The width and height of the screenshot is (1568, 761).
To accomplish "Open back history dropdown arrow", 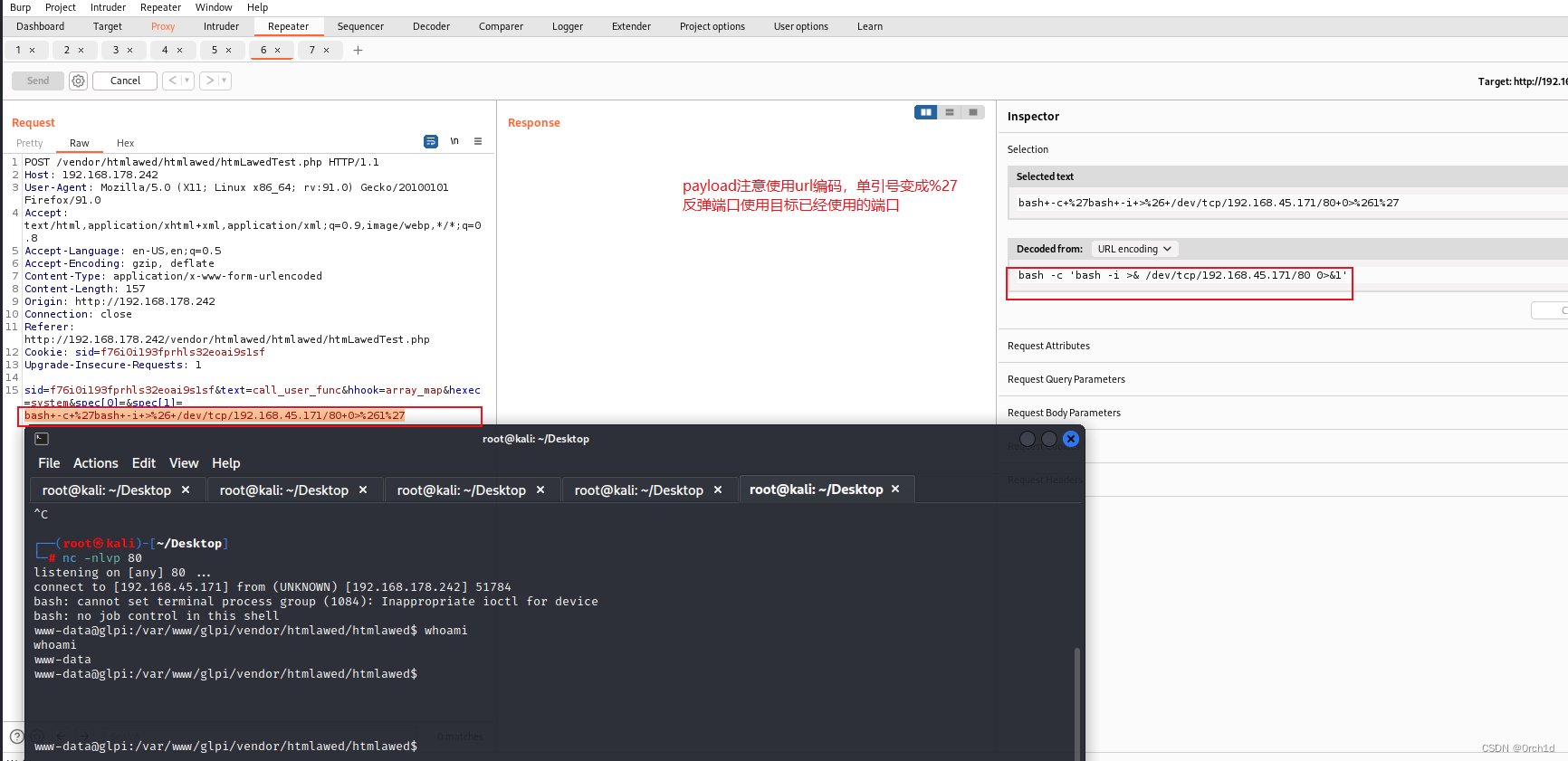I will click(187, 81).
